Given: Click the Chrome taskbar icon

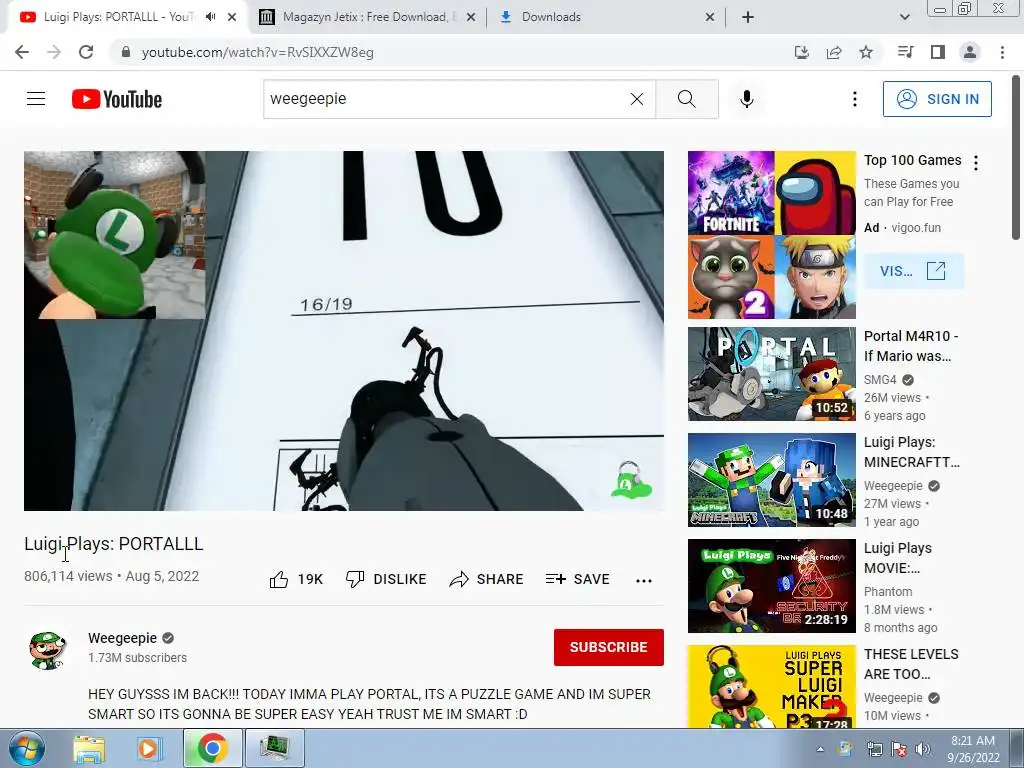Looking at the screenshot, I should pyautogui.click(x=212, y=748).
